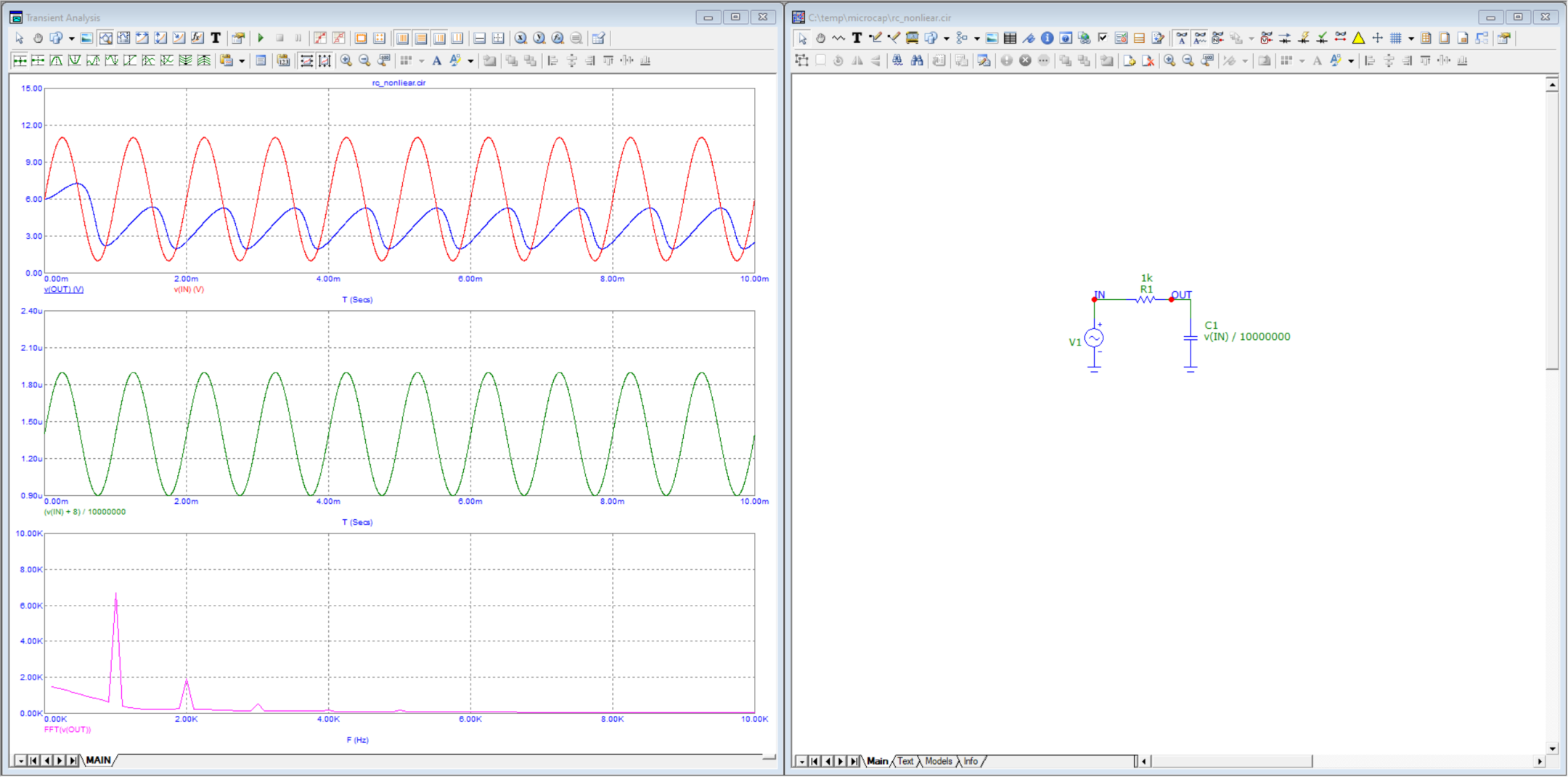The height and width of the screenshot is (777, 1568).
Task: Open shapes dropdown arrow in schematic toolbar
Action: (x=947, y=38)
